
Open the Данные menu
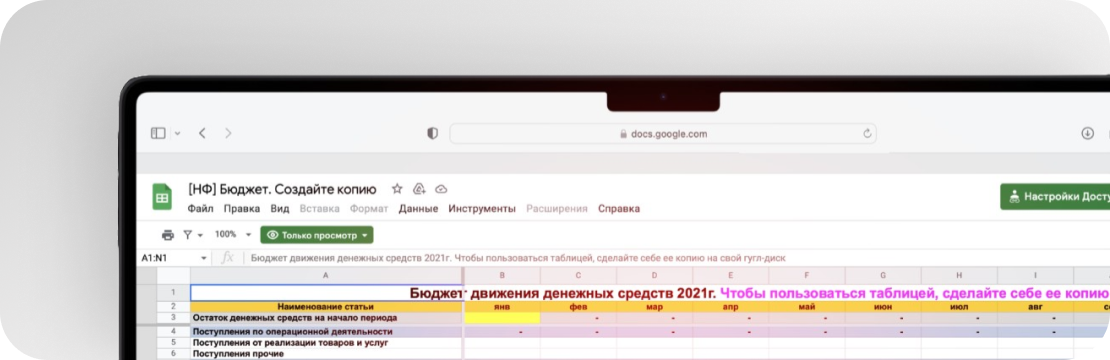[418, 209]
